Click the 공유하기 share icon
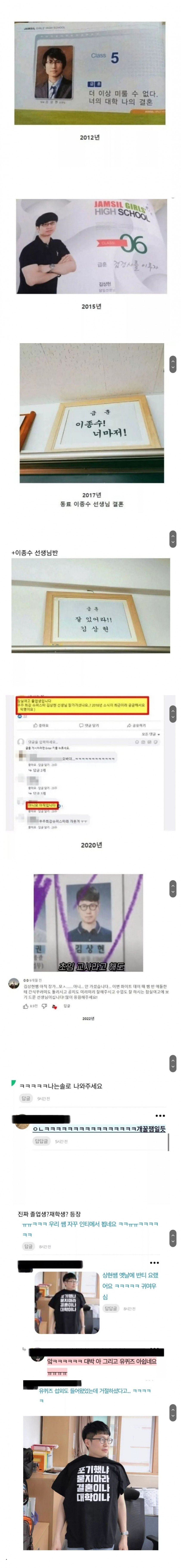The image size is (181, 1568). point(129,725)
